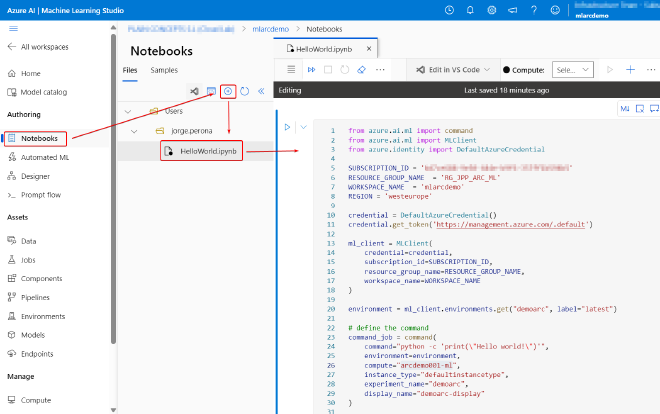The height and width of the screenshot is (414, 660).
Task: Click VS Code icon in file explorer toolbar
Action: pyautogui.click(x=194, y=91)
